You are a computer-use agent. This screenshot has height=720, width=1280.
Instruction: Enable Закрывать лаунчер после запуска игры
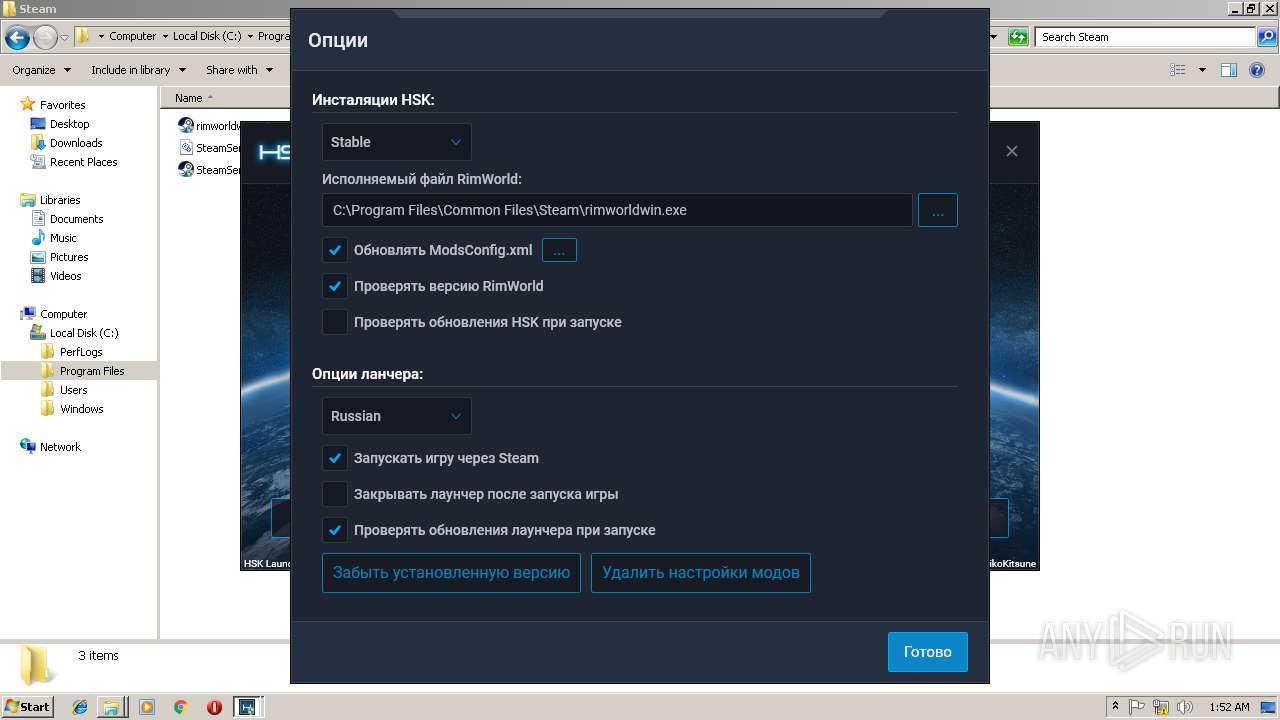tap(335, 494)
